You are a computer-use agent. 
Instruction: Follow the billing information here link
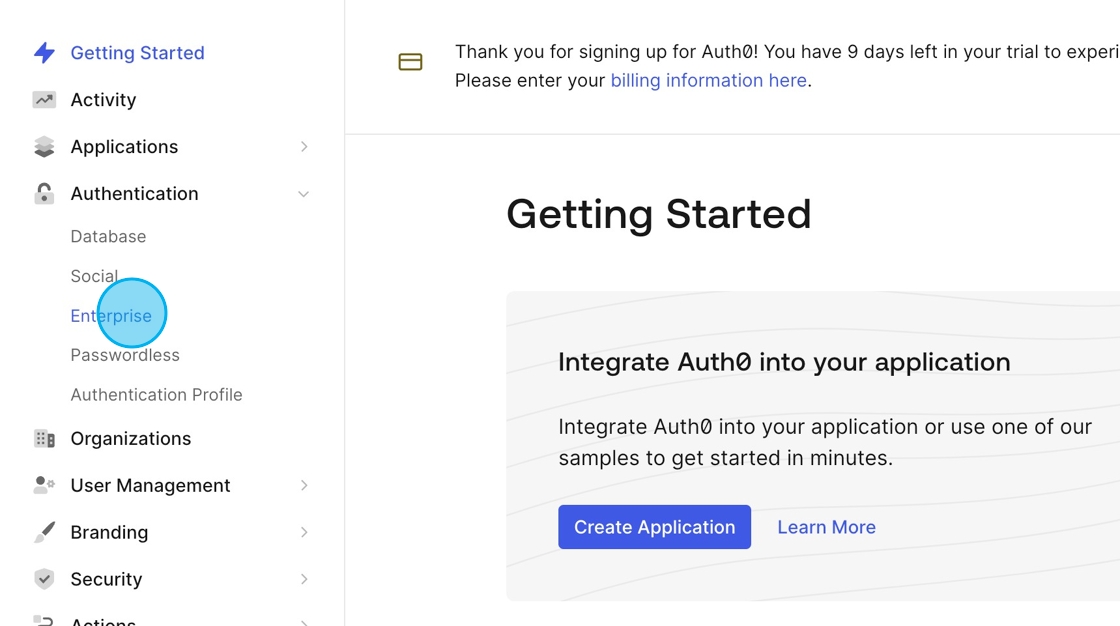[709, 81]
